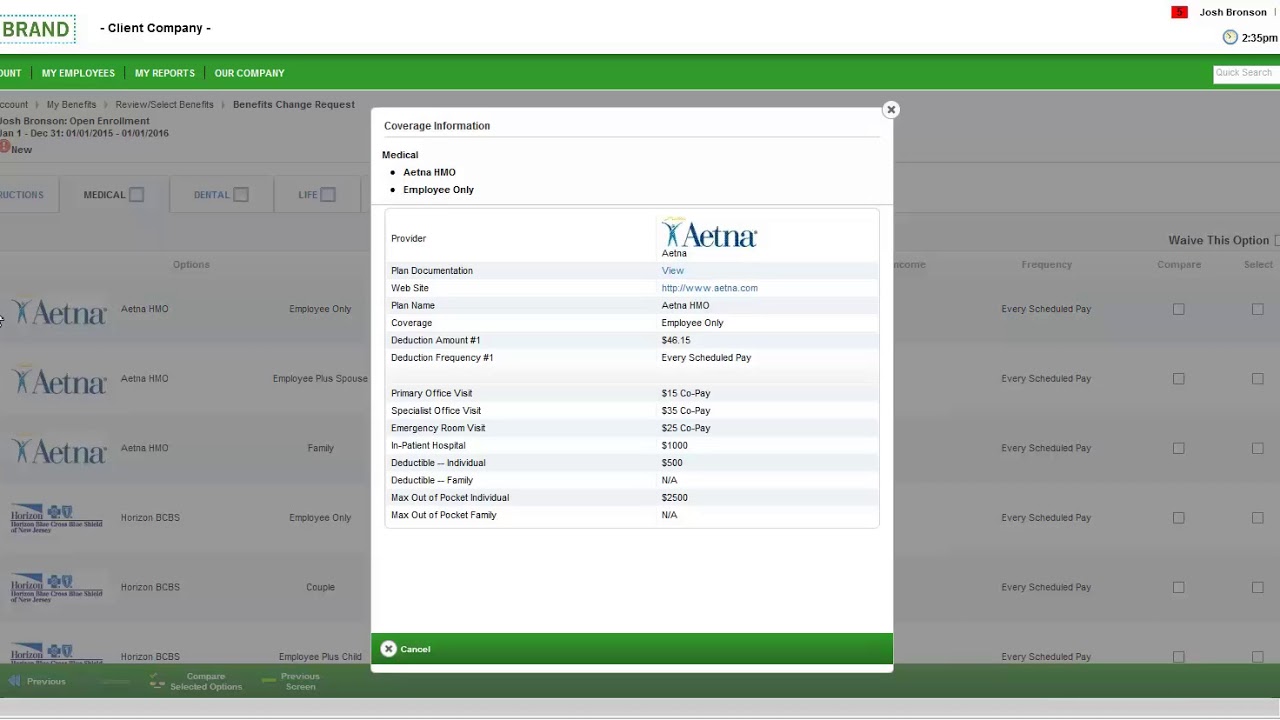Click Aetna logo in Employee Plus Spouse row
Viewport: 1280px width, 720px height.
click(x=59, y=381)
